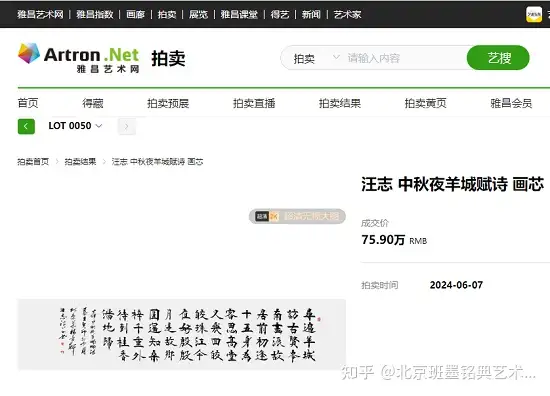Screen dimensions: 550x396
Task: Click 拍卖结果 breadcrumb link
Action: 80,162
